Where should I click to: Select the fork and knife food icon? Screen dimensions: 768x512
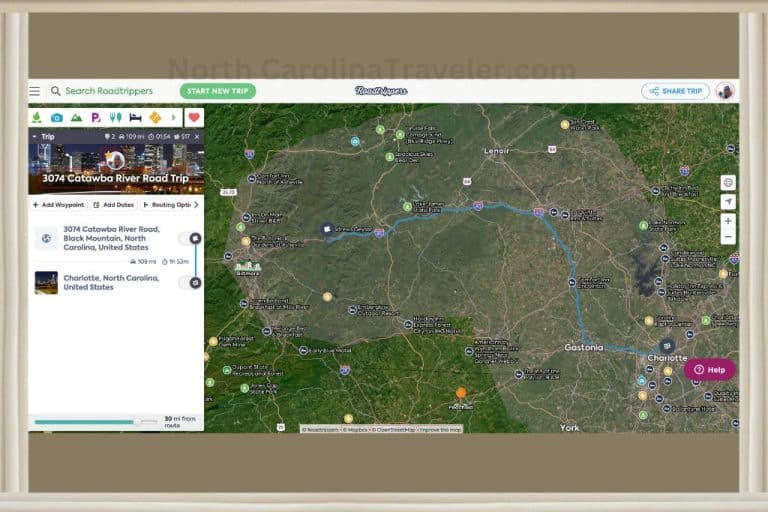tap(116, 118)
